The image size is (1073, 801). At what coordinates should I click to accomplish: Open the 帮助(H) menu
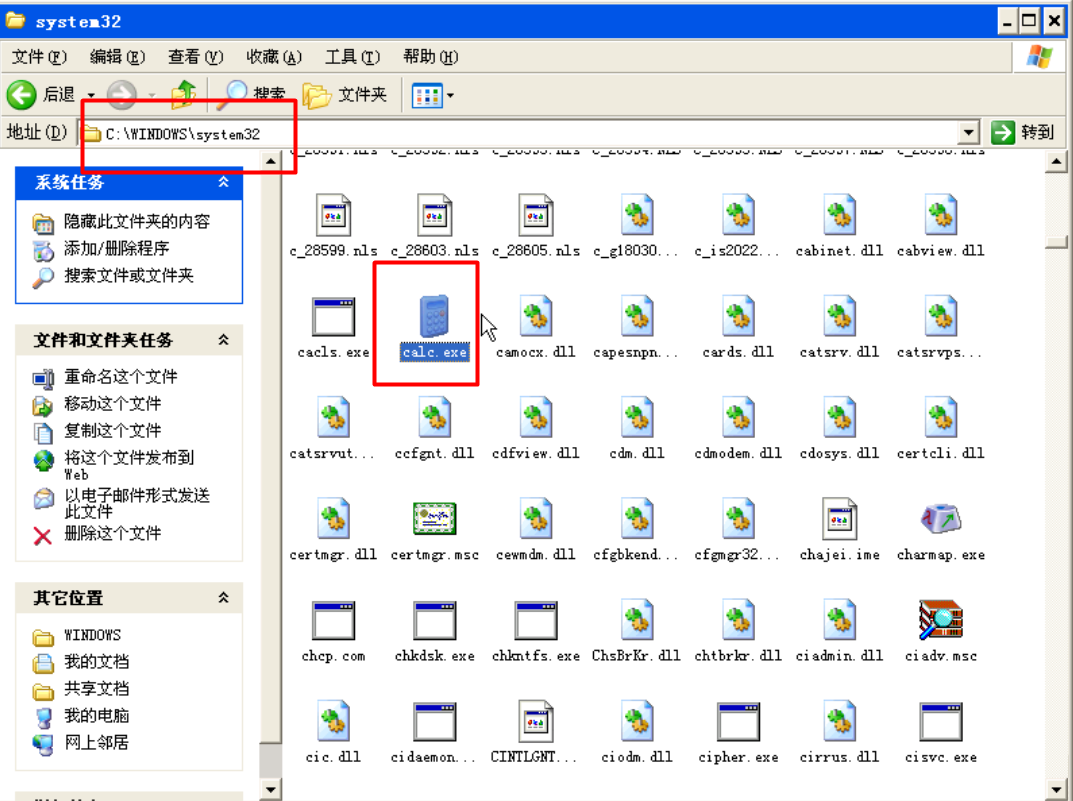tap(430, 57)
